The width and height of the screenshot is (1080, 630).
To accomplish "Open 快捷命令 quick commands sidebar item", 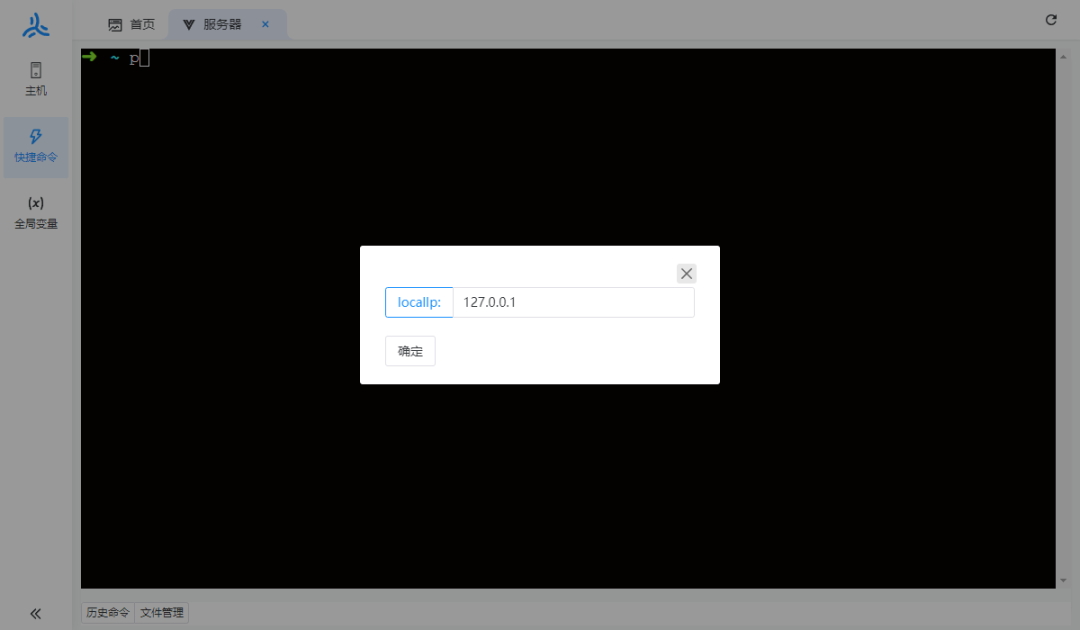I will tap(36, 147).
